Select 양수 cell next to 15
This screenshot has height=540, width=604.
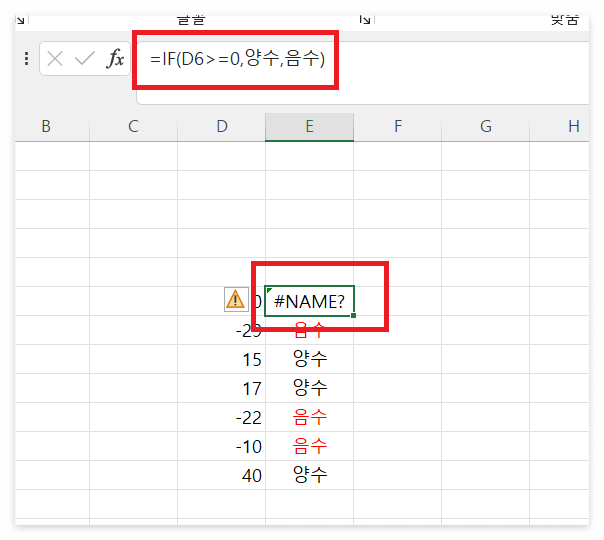(309, 359)
